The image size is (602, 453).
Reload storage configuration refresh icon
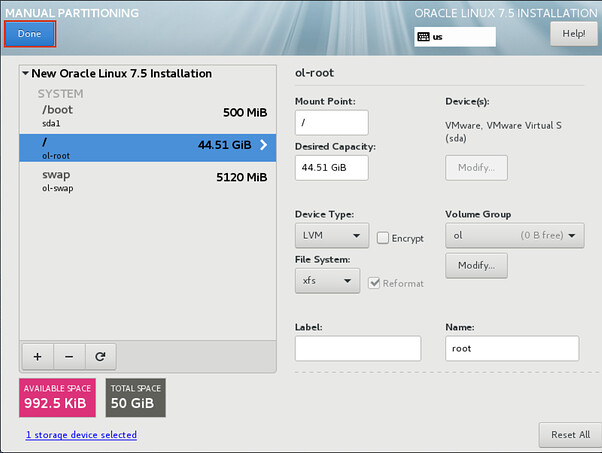(x=100, y=357)
